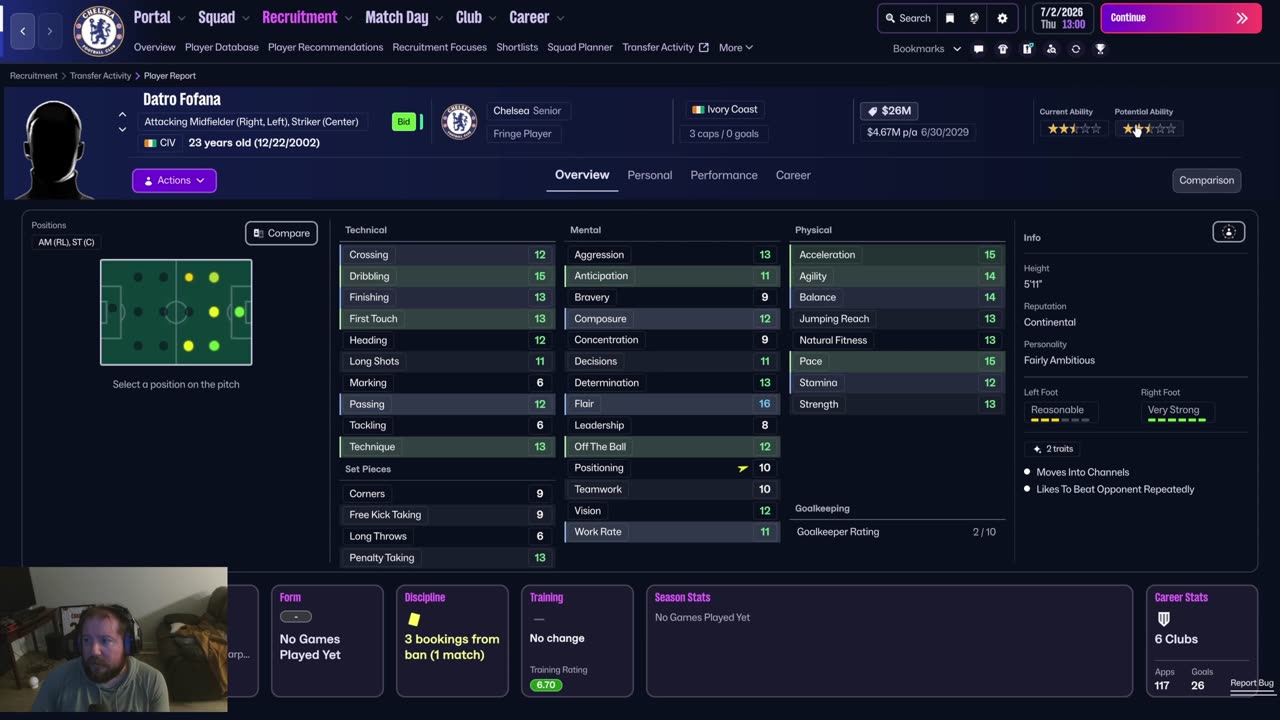This screenshot has height=720, width=1280.
Task: Click the $26M value tag
Action: click(889, 111)
